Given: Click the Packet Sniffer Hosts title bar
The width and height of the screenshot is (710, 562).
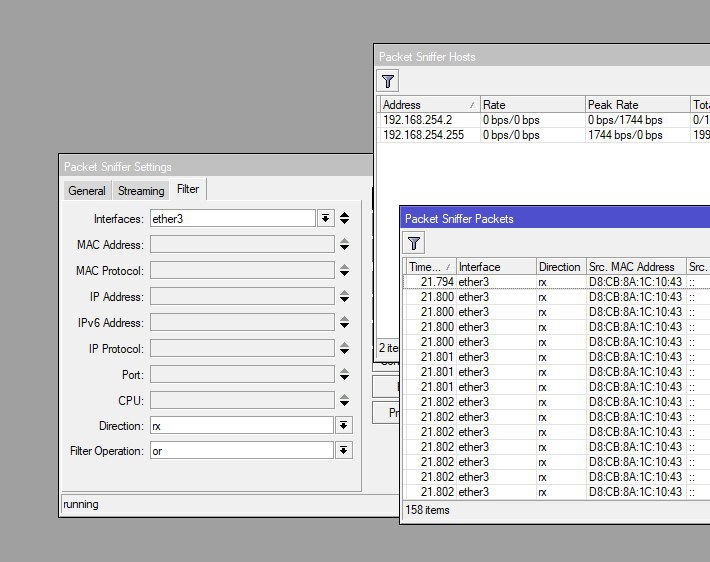Looking at the screenshot, I should tap(542, 57).
